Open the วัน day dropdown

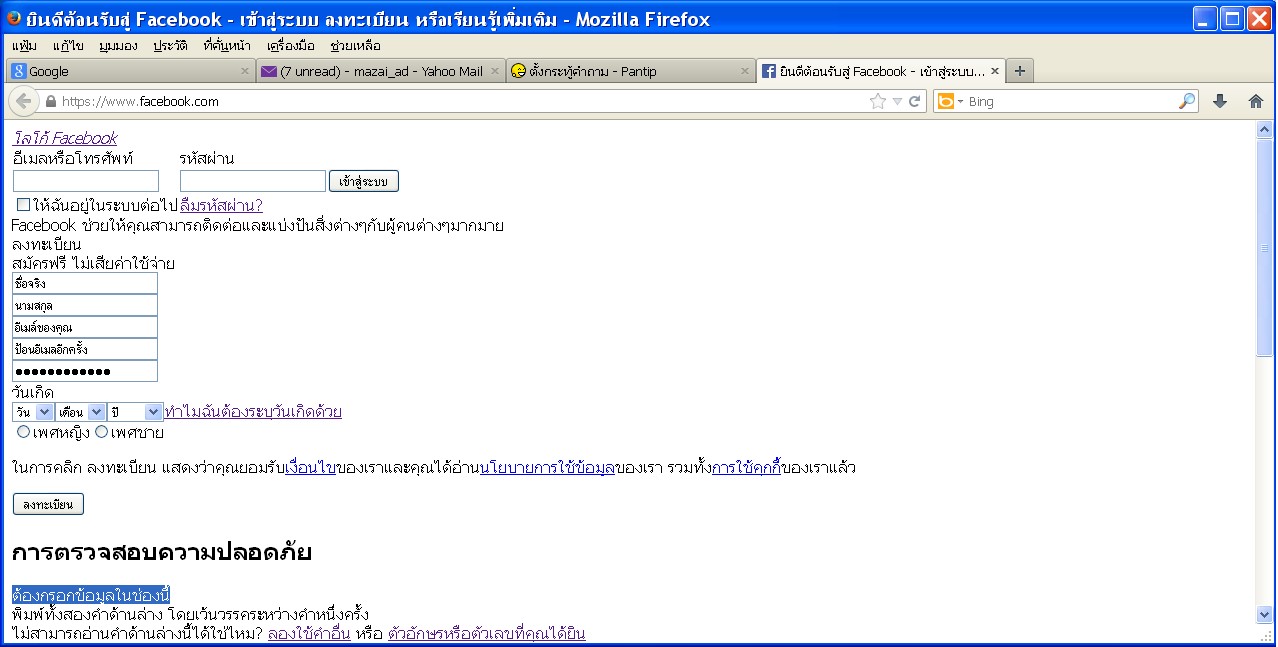coord(33,412)
